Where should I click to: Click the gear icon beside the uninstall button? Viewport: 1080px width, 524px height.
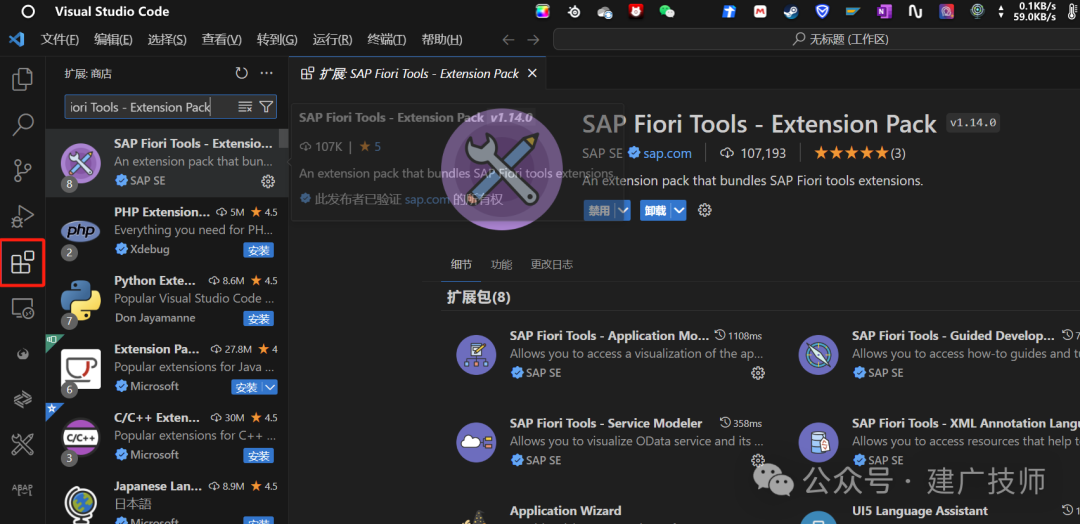click(x=705, y=211)
